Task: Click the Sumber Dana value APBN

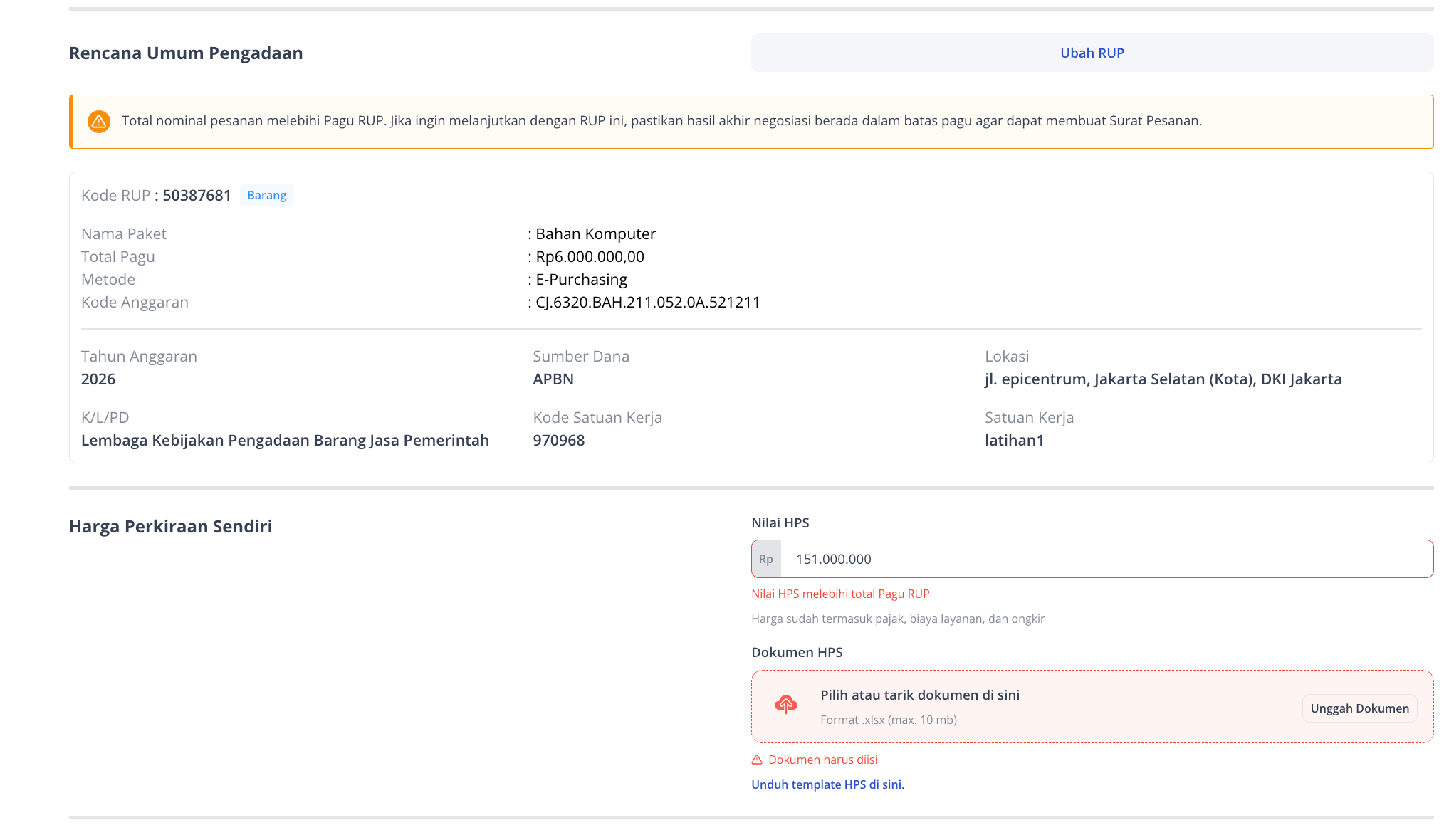Action: (553, 379)
